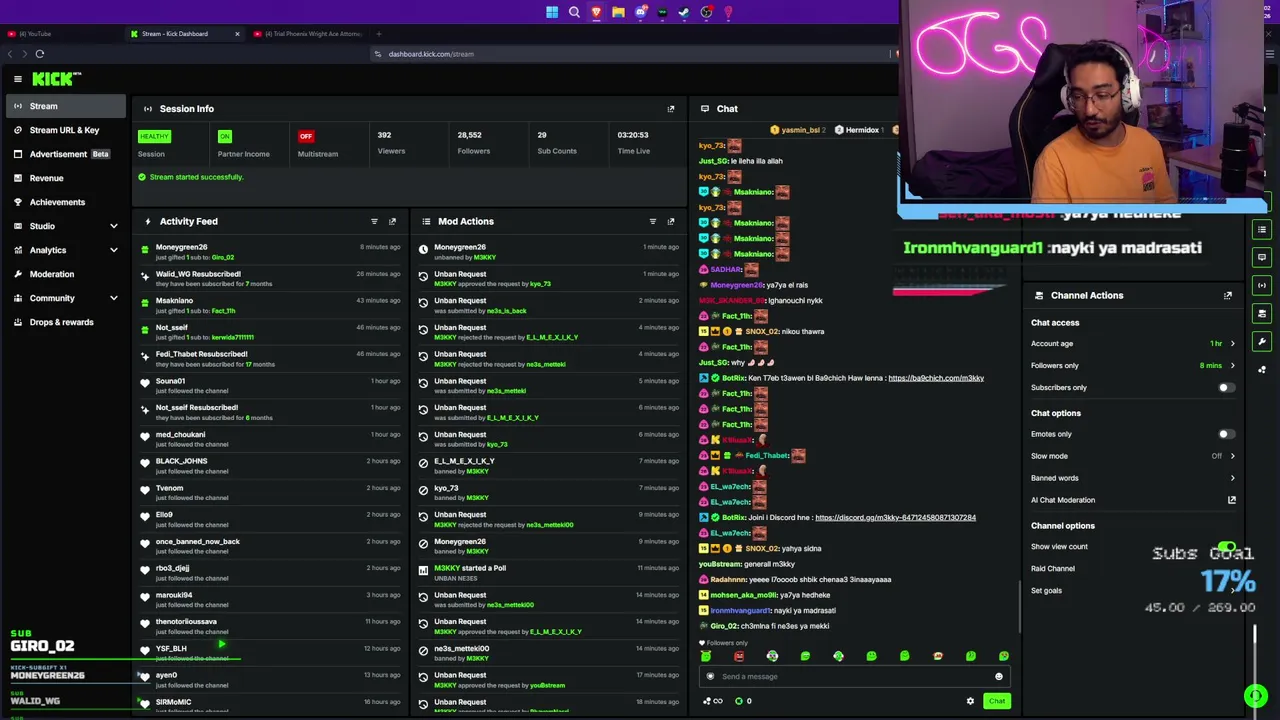Open Achievements page
Screen dimensions: 1280x720
pos(65,202)
